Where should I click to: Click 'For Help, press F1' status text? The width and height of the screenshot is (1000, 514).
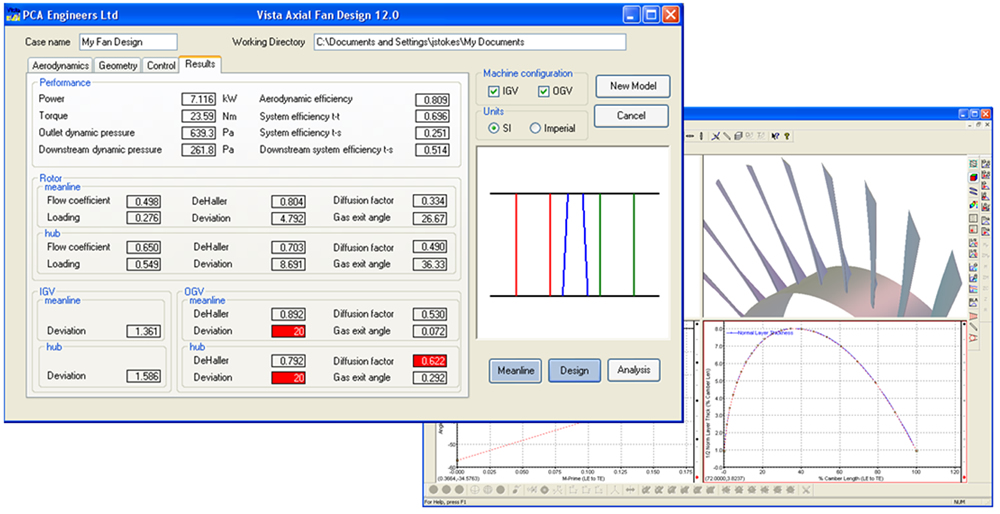445,503
